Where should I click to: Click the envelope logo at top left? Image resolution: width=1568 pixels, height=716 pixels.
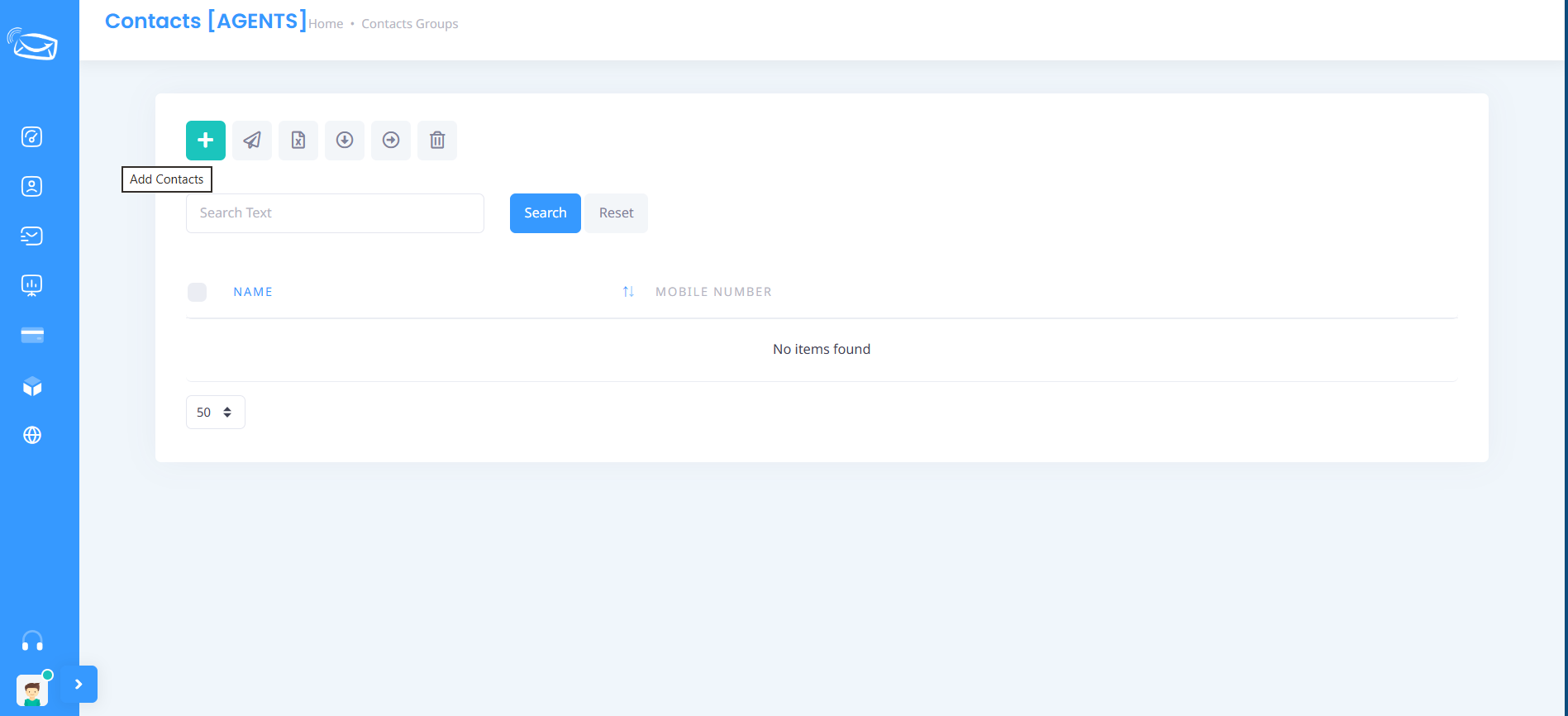[x=32, y=44]
